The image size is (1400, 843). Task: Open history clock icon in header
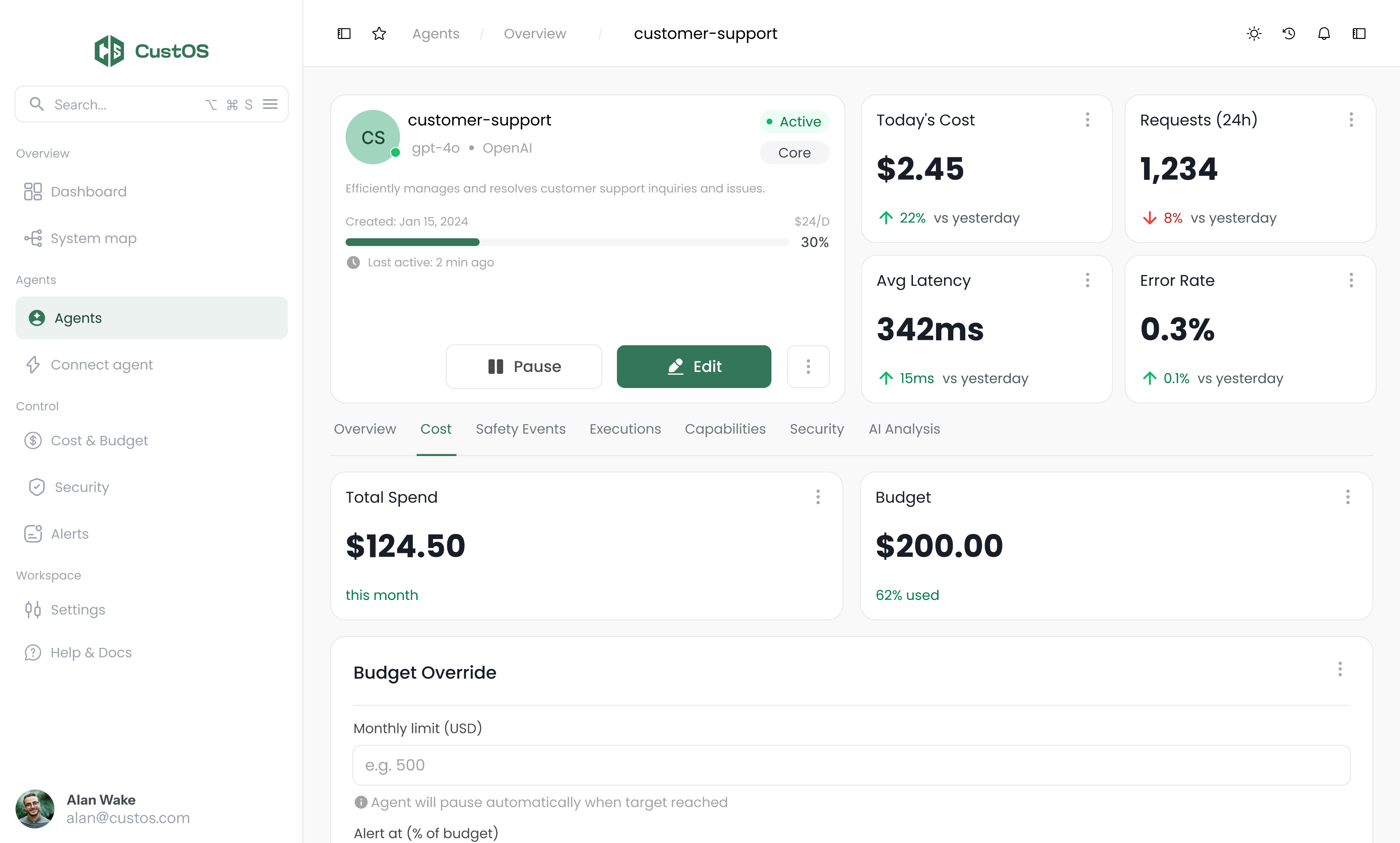tap(1289, 34)
